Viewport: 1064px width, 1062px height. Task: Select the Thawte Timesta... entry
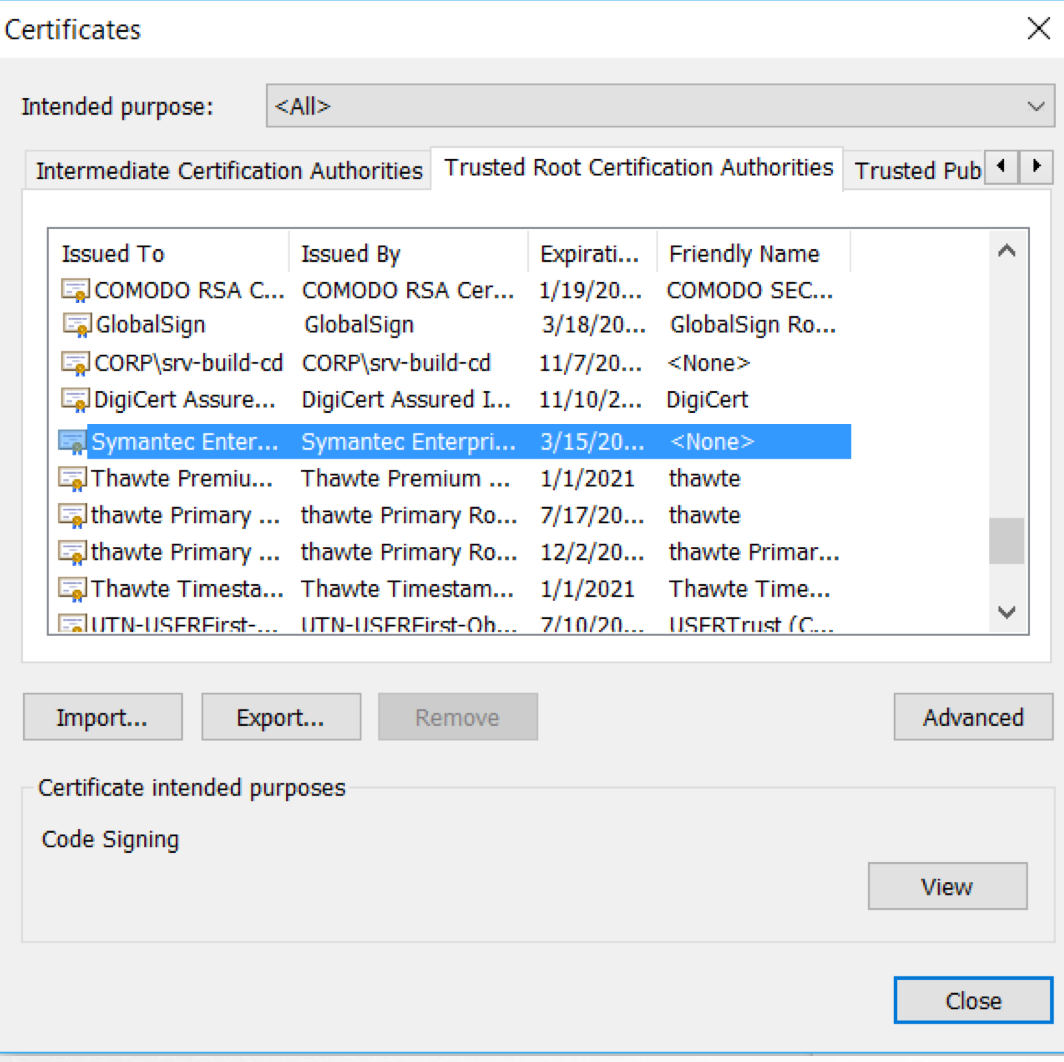187,589
